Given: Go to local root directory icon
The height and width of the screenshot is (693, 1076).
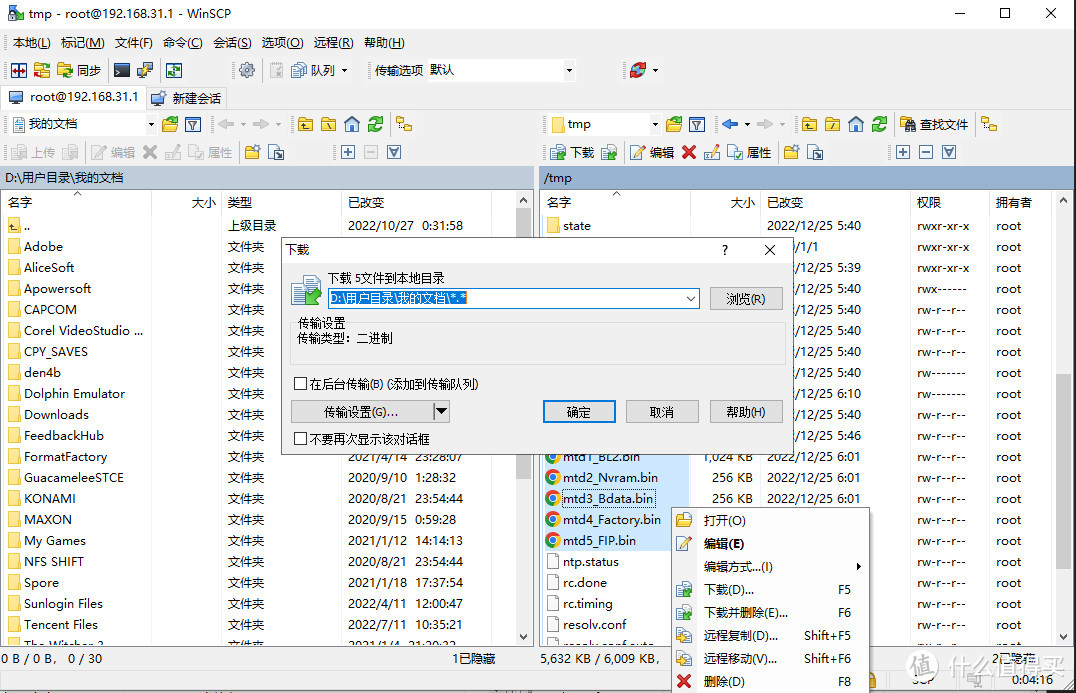Looking at the screenshot, I should 329,124.
